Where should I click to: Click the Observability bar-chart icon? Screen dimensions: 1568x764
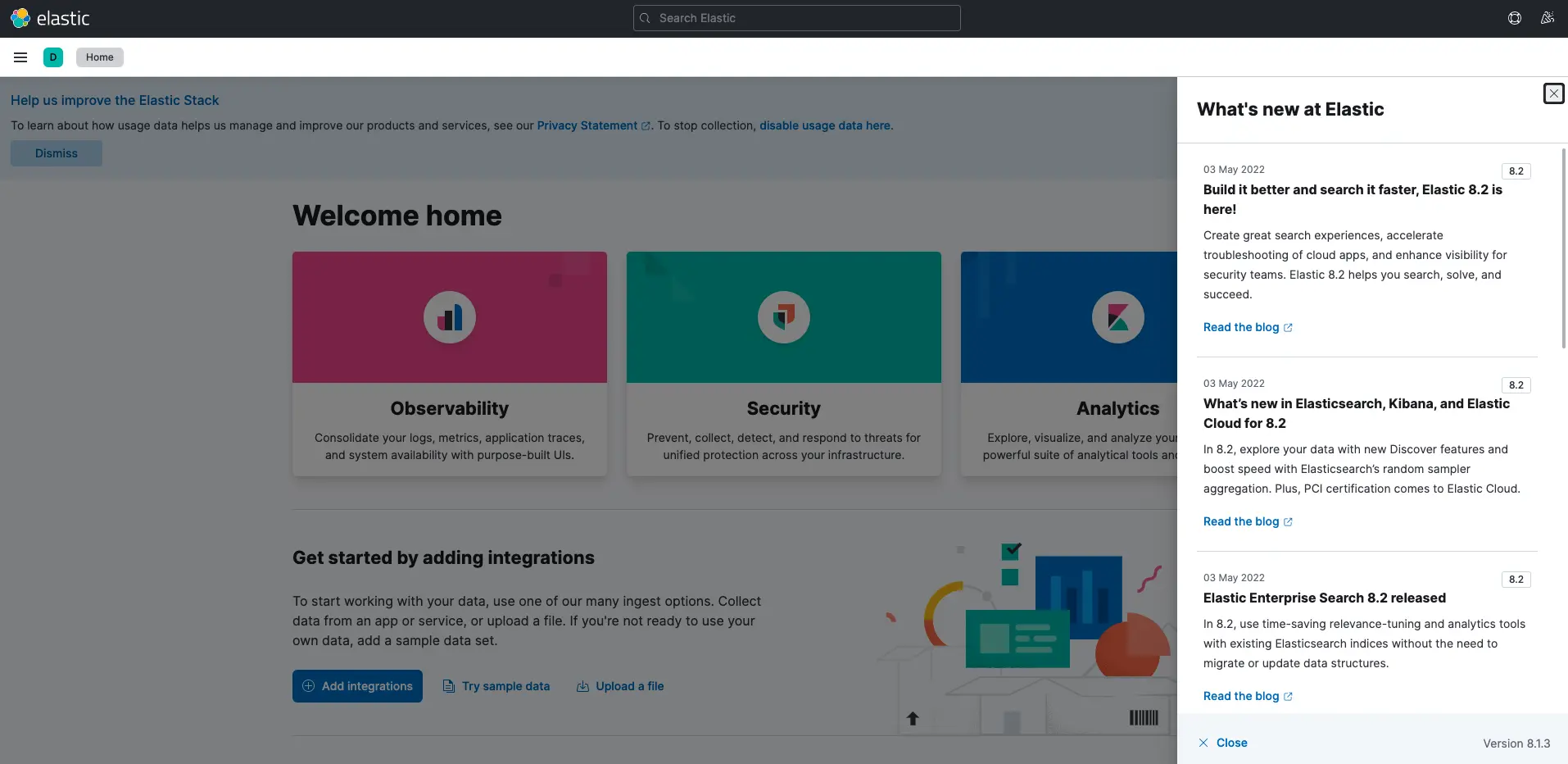(x=449, y=317)
